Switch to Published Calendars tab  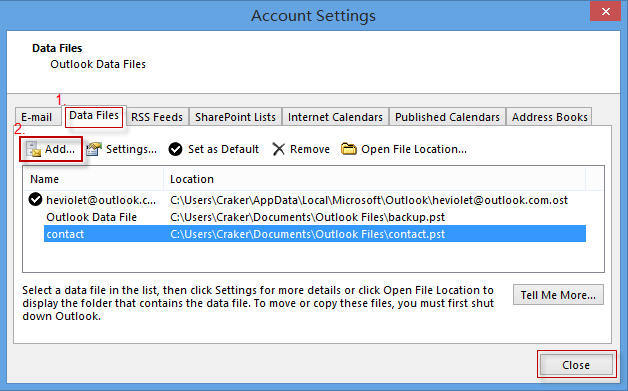click(447, 117)
